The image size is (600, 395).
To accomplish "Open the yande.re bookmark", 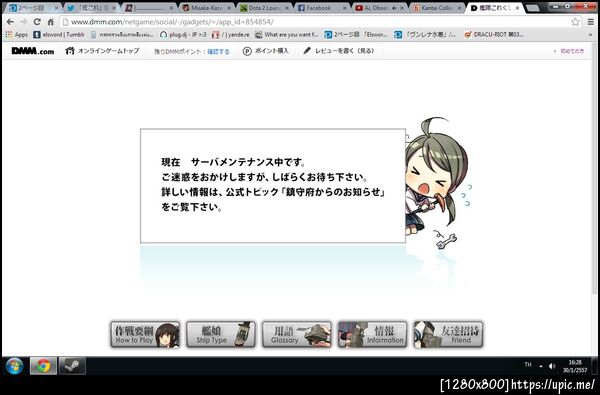I will coord(230,35).
